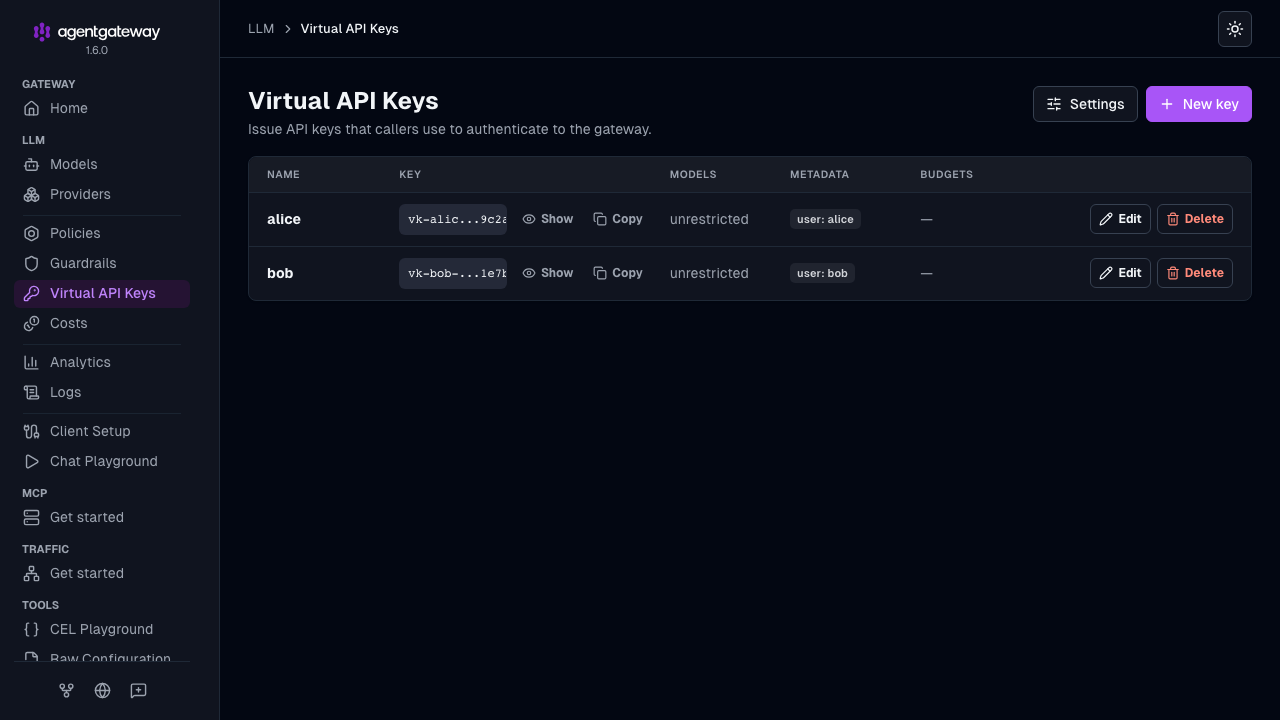
Task: Open the Settings button
Action: pyautogui.click(x=1085, y=104)
